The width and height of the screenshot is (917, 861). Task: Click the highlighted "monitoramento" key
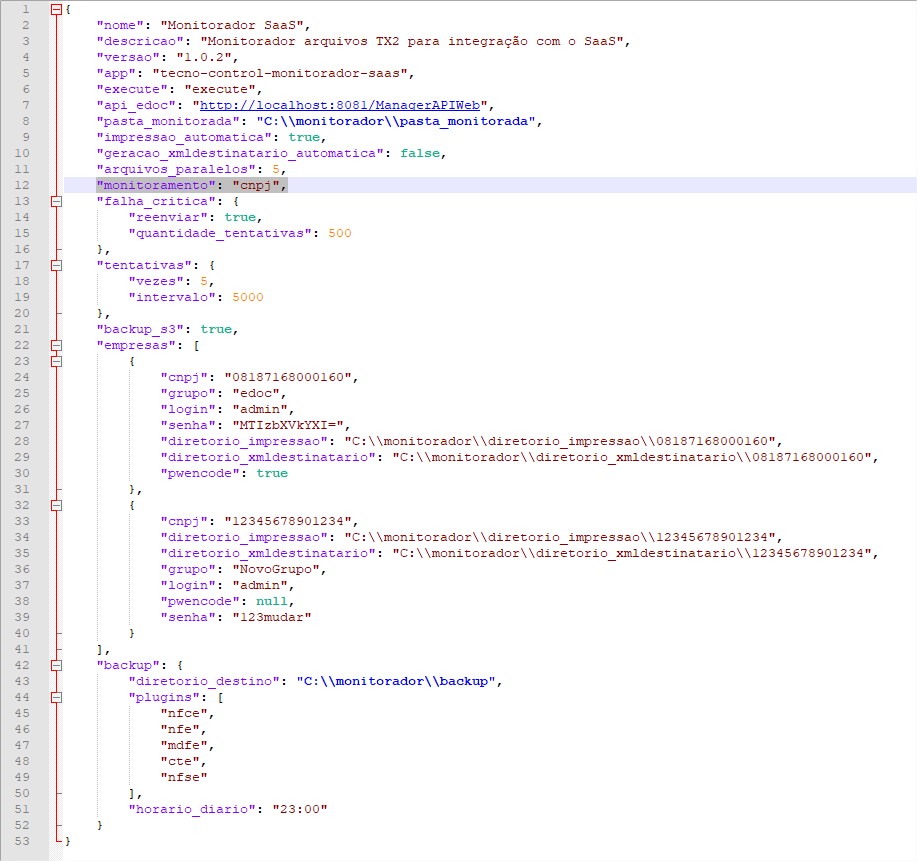pyautogui.click(x=156, y=185)
